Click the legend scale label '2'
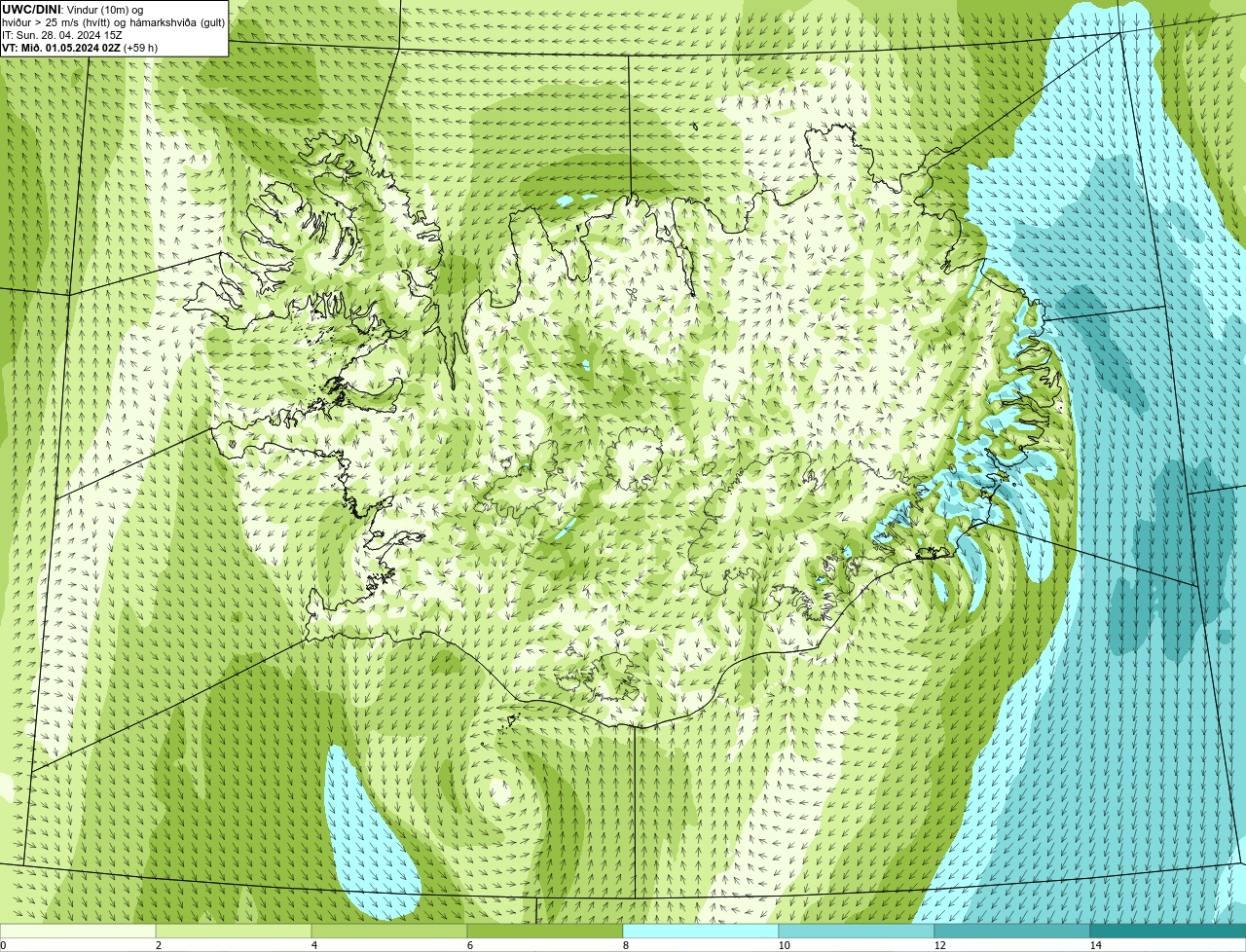 (159, 945)
